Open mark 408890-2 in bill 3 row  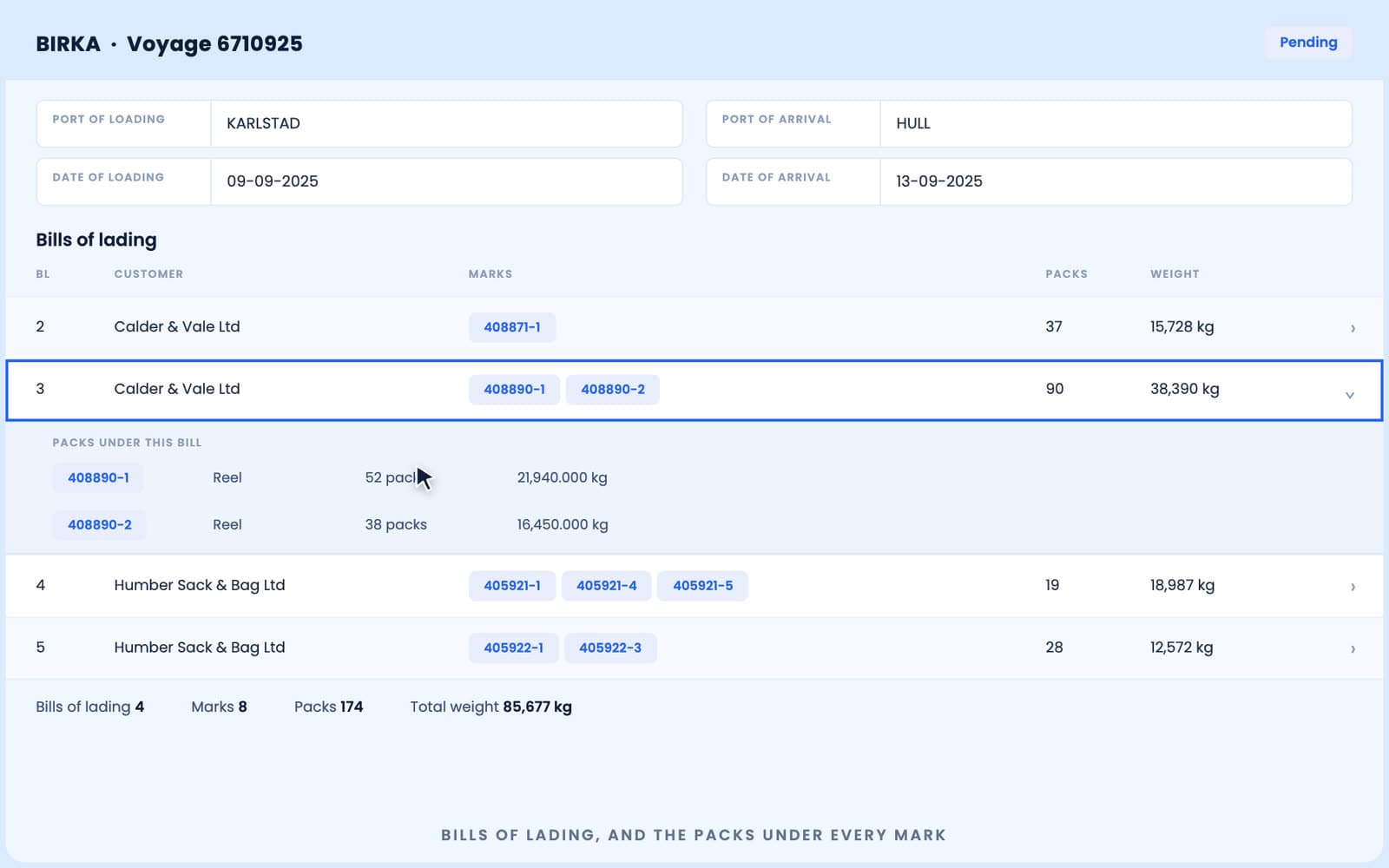(x=613, y=390)
